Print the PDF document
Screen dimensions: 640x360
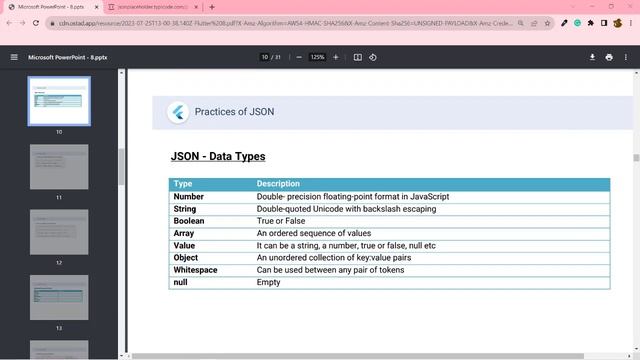(609, 57)
